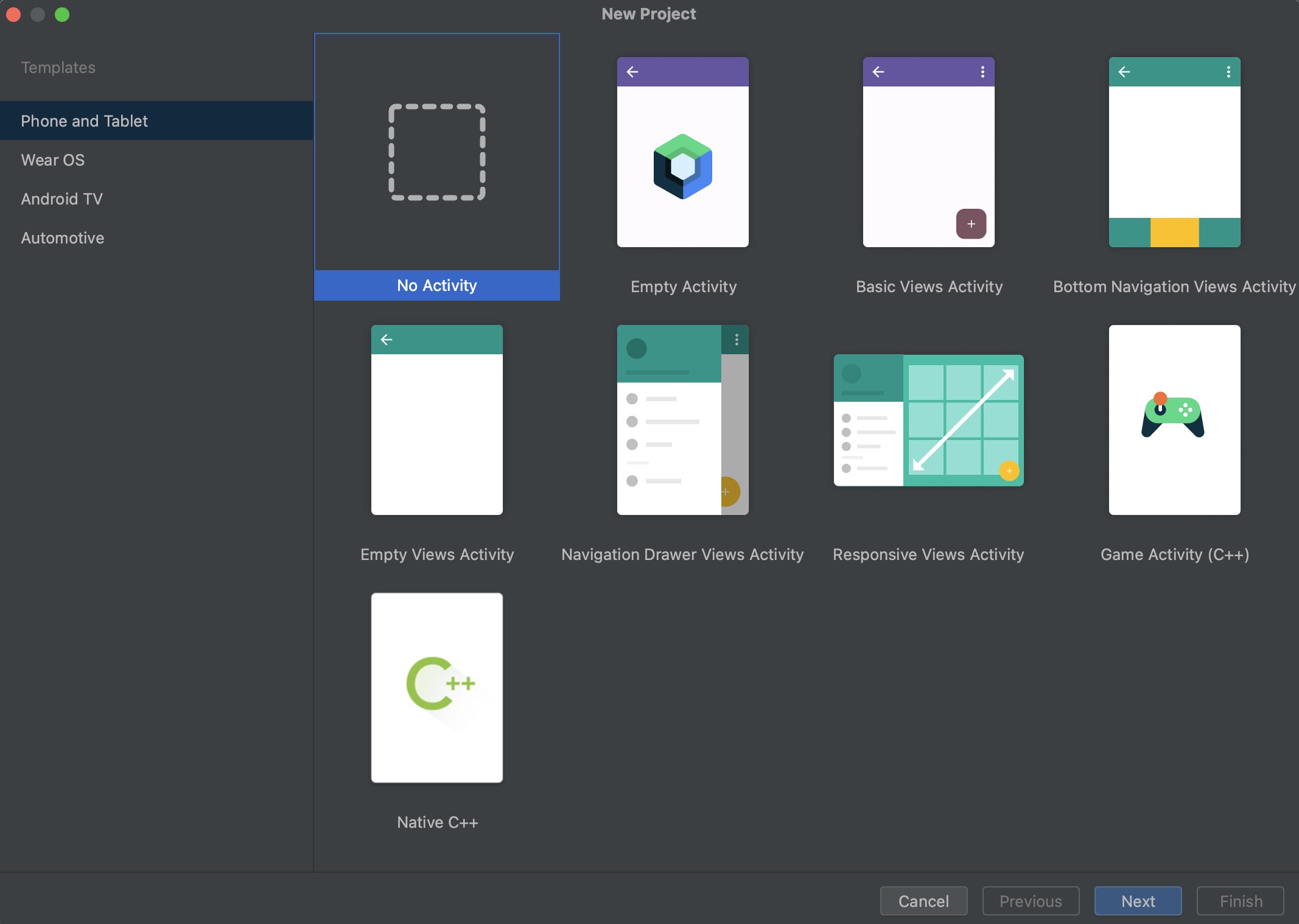Screen dimensions: 1299x924
Task: Click the green window zoom button
Action: (x=62, y=15)
